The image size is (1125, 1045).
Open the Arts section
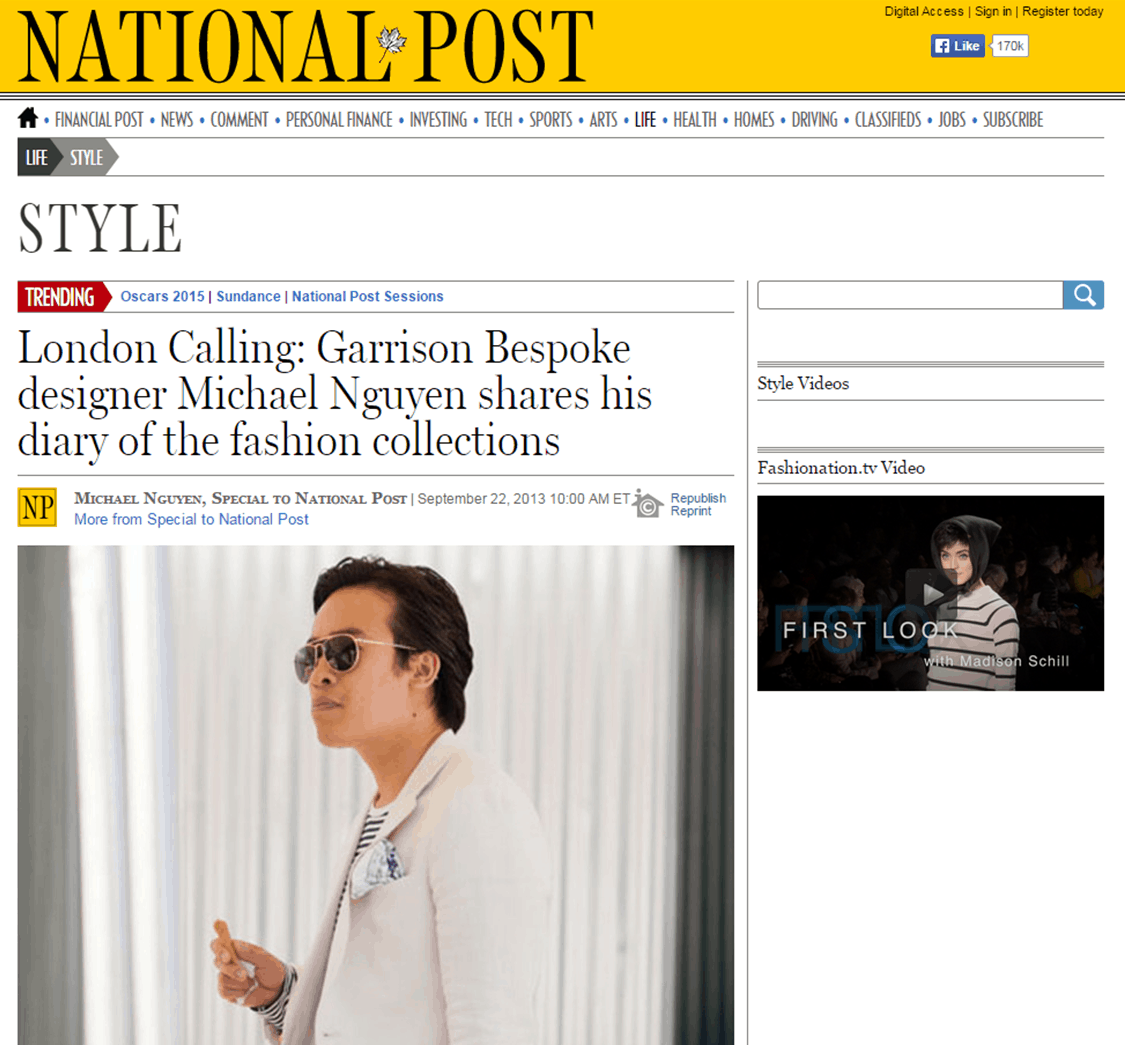tap(603, 120)
